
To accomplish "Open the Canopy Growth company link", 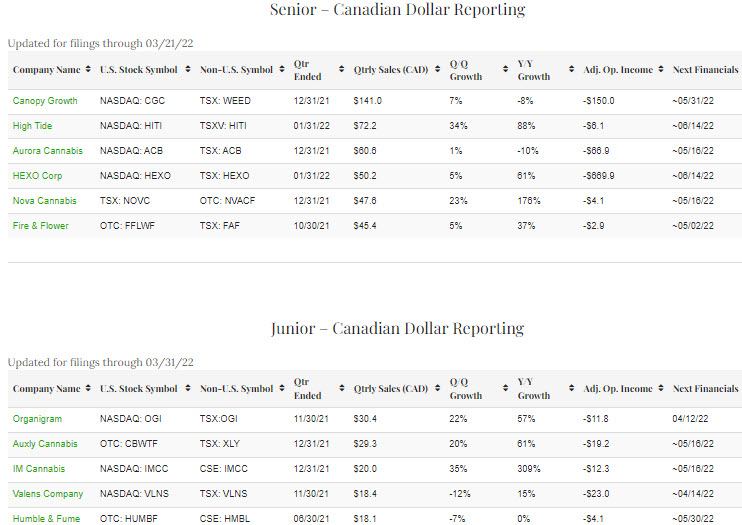I will tap(45, 101).
